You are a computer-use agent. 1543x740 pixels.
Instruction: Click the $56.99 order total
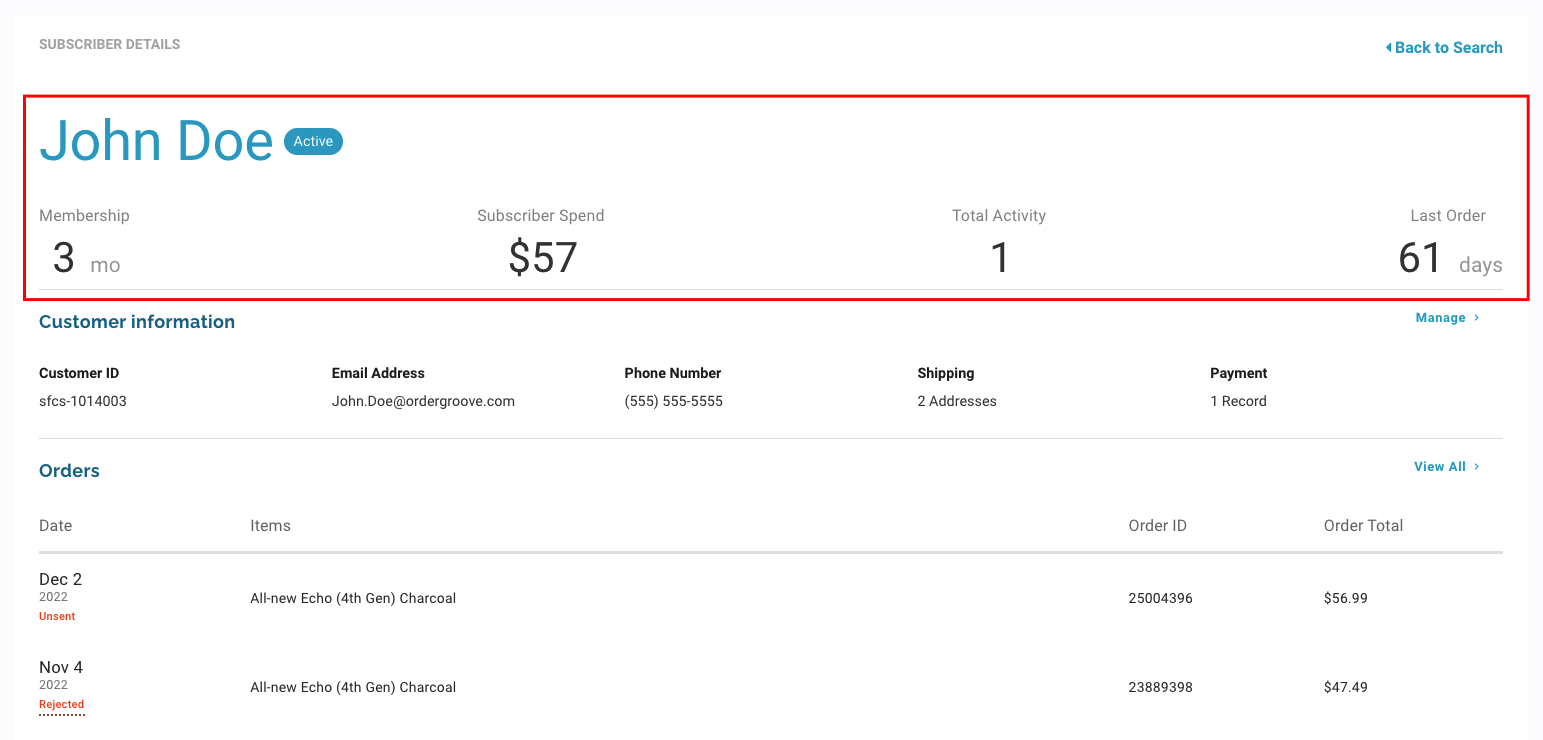coord(1346,599)
